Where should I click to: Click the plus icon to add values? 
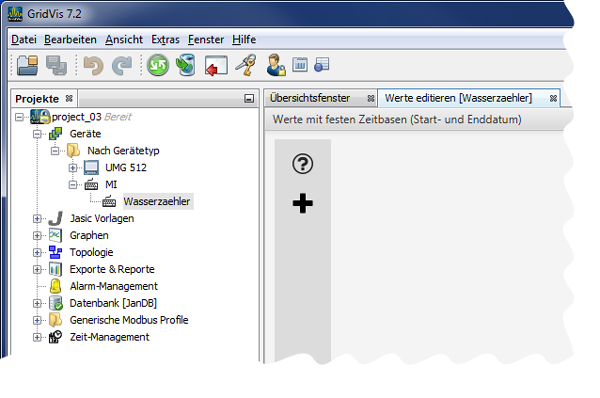coord(303,203)
